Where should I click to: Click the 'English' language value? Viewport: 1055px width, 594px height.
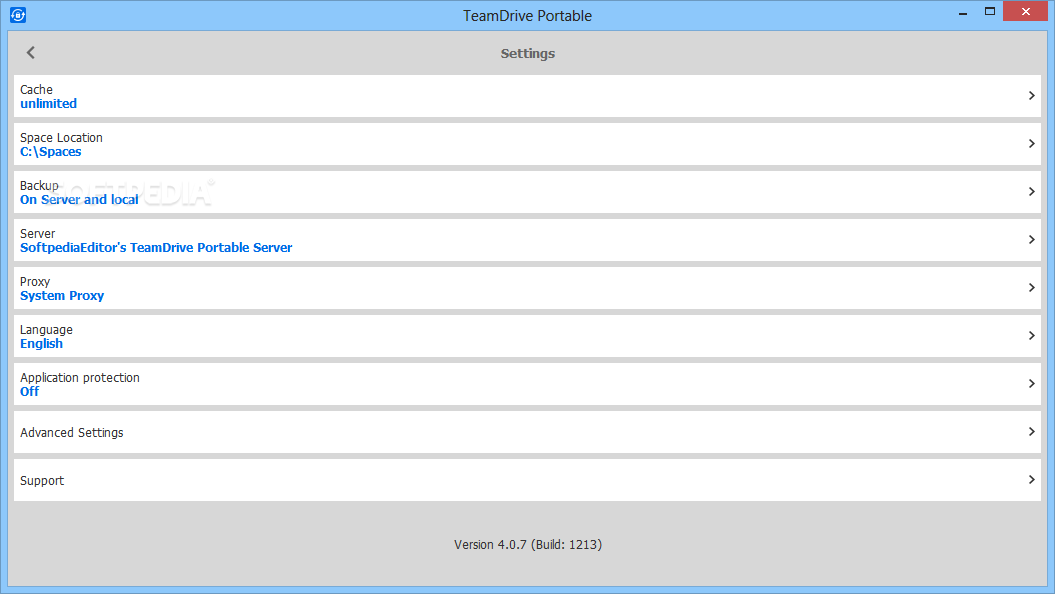click(x=41, y=344)
